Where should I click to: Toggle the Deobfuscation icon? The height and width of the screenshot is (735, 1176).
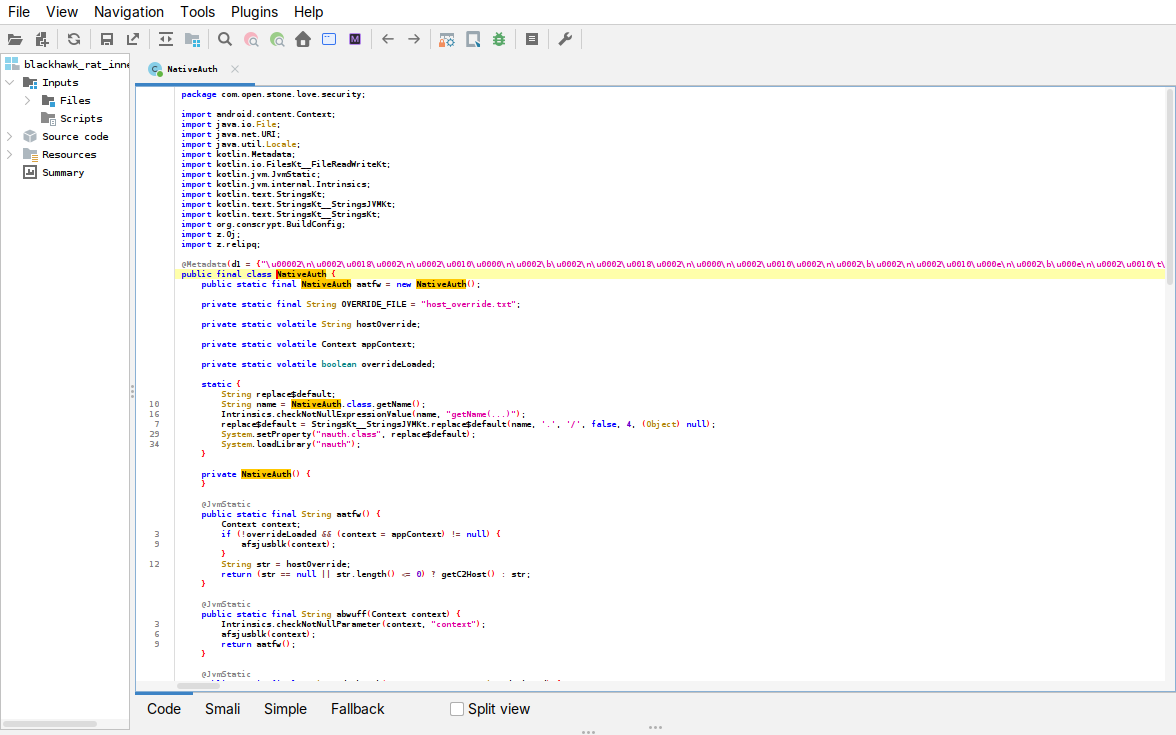(447, 40)
